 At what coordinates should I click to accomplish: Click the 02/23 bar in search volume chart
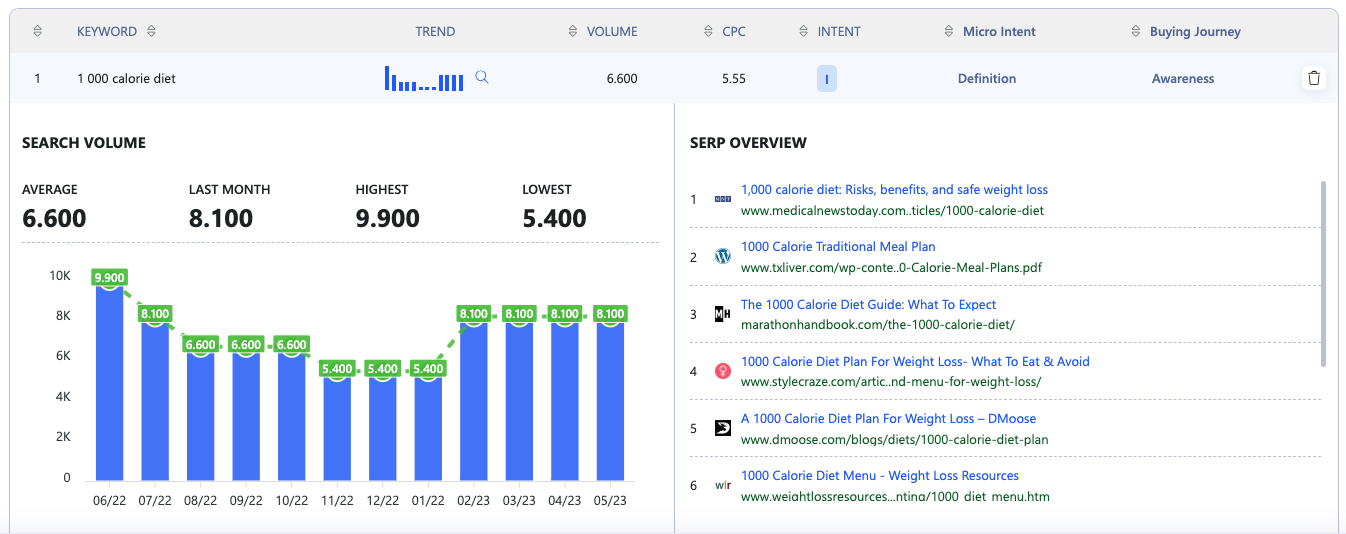pos(473,400)
